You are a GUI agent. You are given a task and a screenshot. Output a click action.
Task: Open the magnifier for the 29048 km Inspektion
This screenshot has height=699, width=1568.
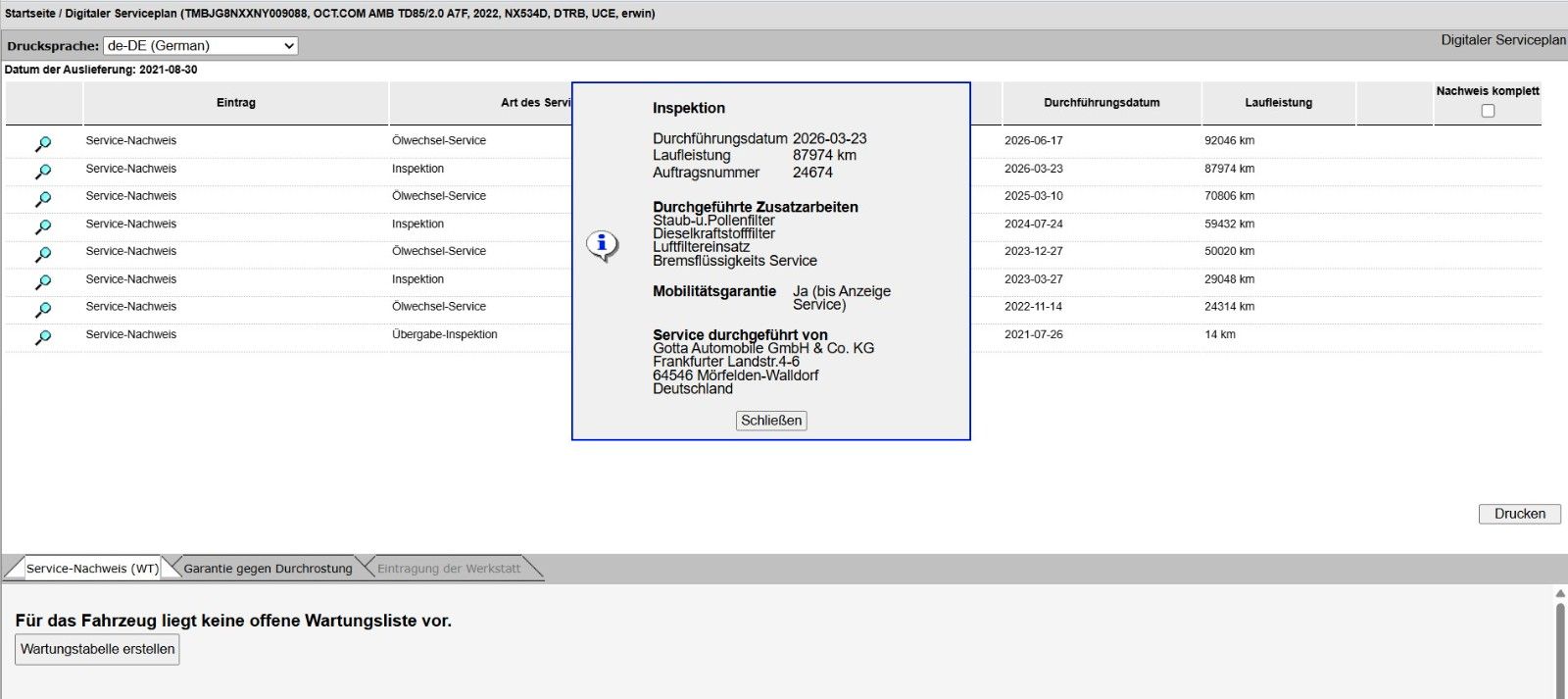[x=43, y=282]
